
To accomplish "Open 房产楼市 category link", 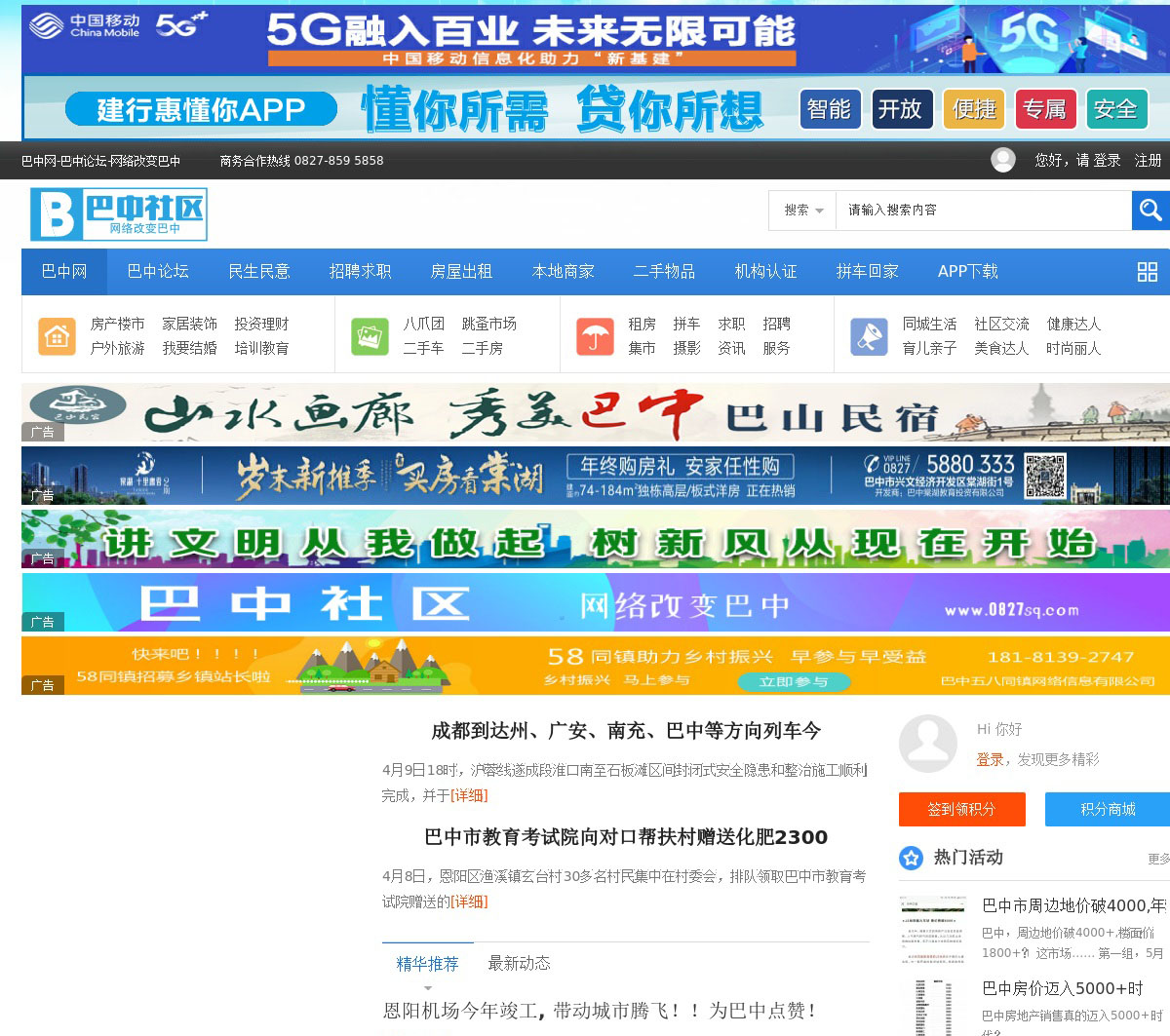I will pos(117,324).
